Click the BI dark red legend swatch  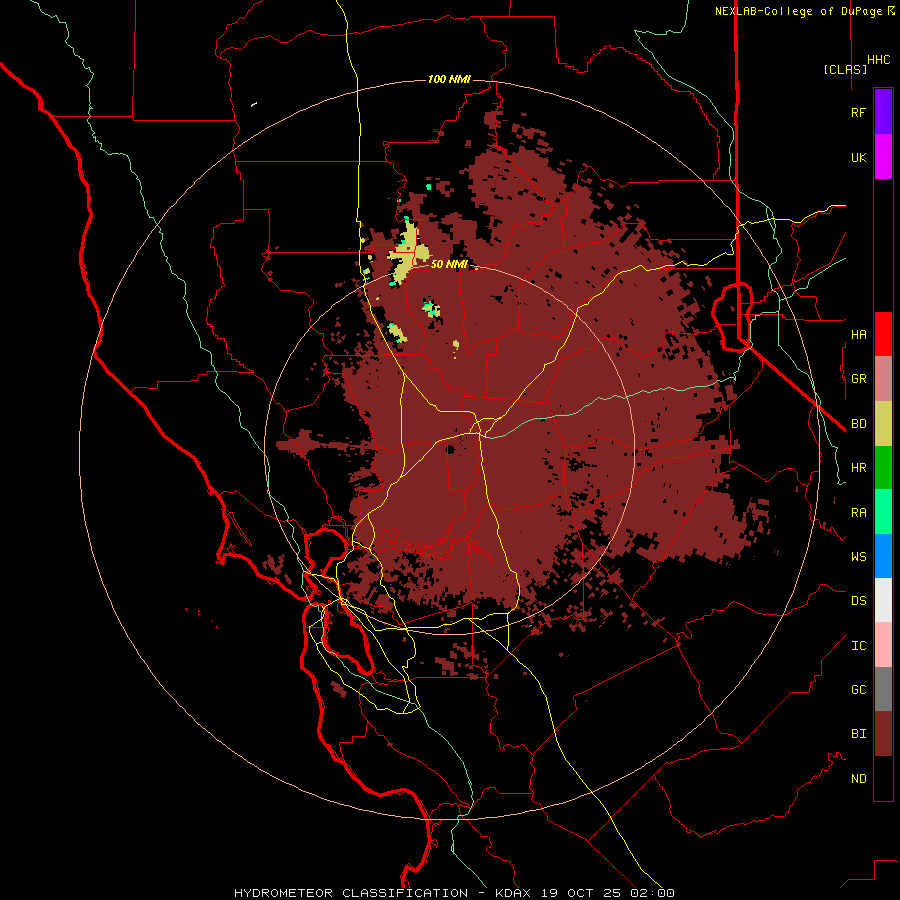pyautogui.click(x=883, y=734)
